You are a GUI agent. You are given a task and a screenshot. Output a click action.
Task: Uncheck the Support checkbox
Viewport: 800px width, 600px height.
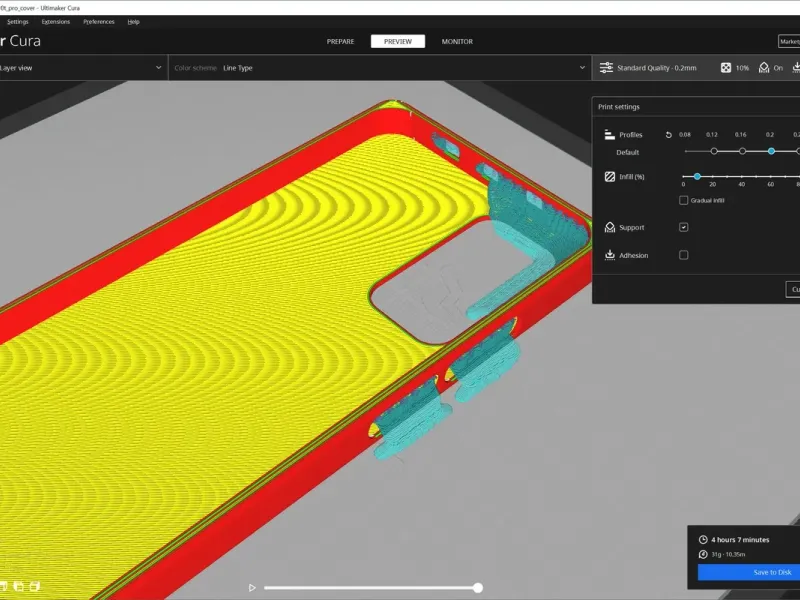(x=684, y=227)
